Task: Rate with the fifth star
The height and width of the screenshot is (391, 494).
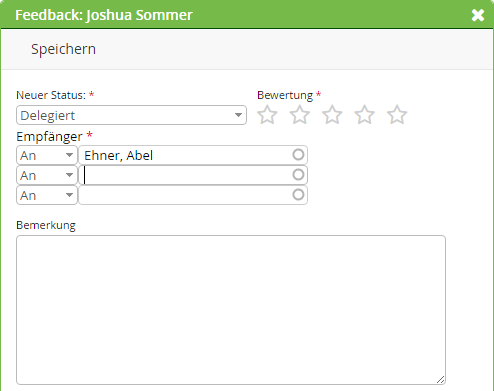Action: coord(397,115)
